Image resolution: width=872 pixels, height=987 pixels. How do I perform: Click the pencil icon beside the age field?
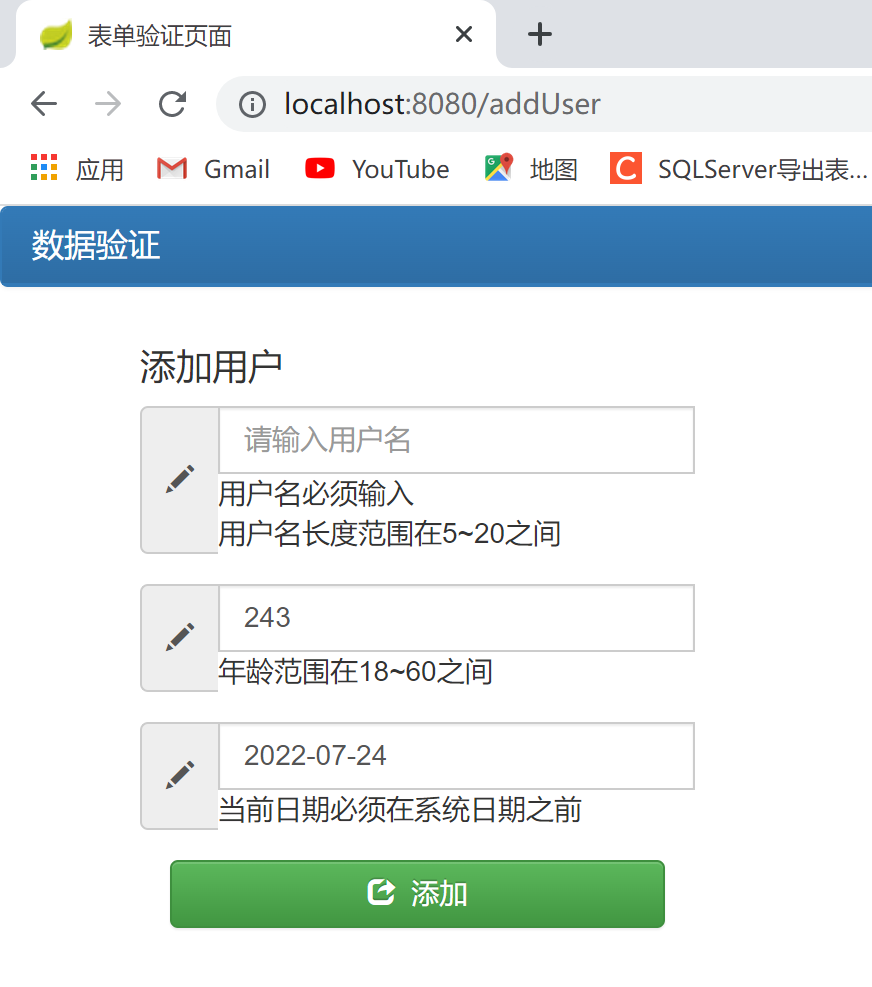[x=179, y=638]
